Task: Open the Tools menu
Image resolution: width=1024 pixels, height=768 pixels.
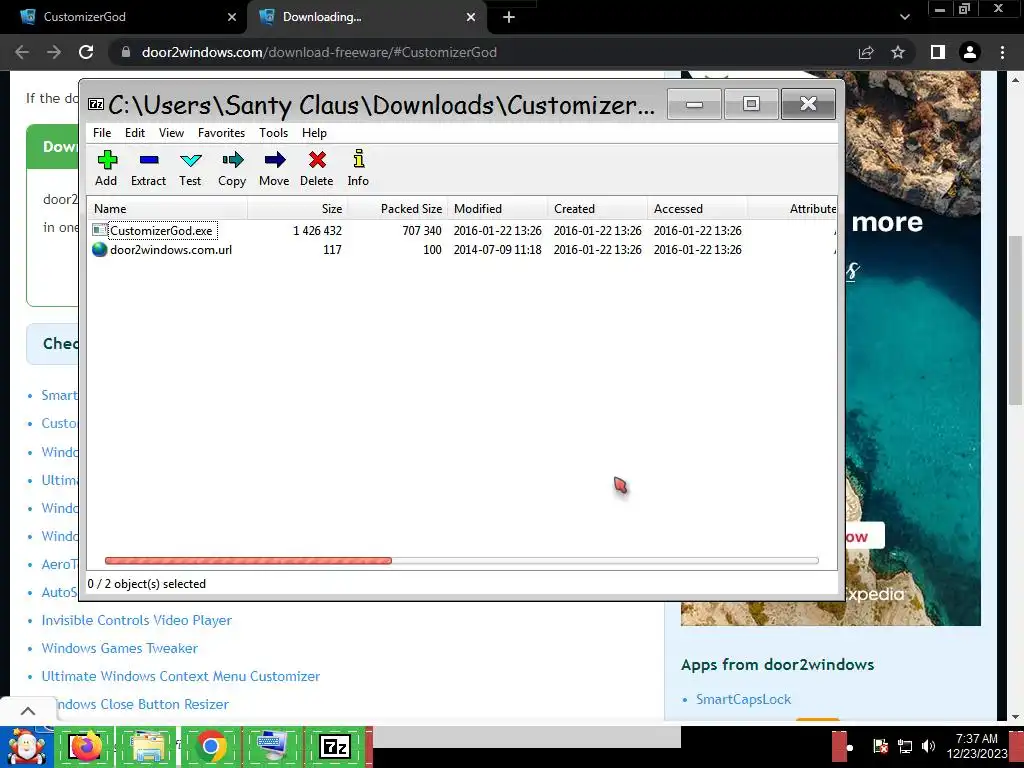Action: click(x=273, y=133)
